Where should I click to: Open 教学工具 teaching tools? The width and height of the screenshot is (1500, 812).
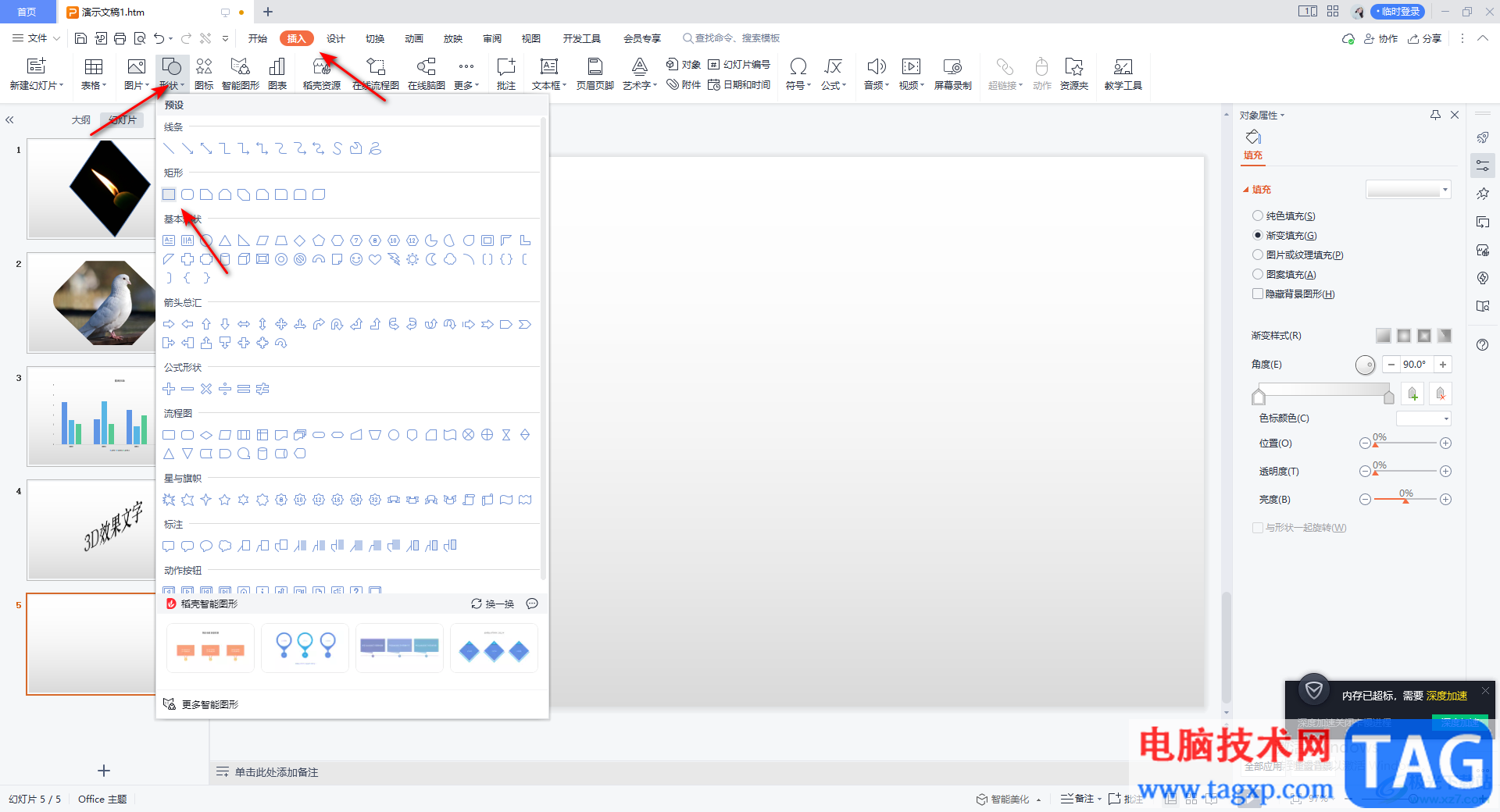[1123, 73]
